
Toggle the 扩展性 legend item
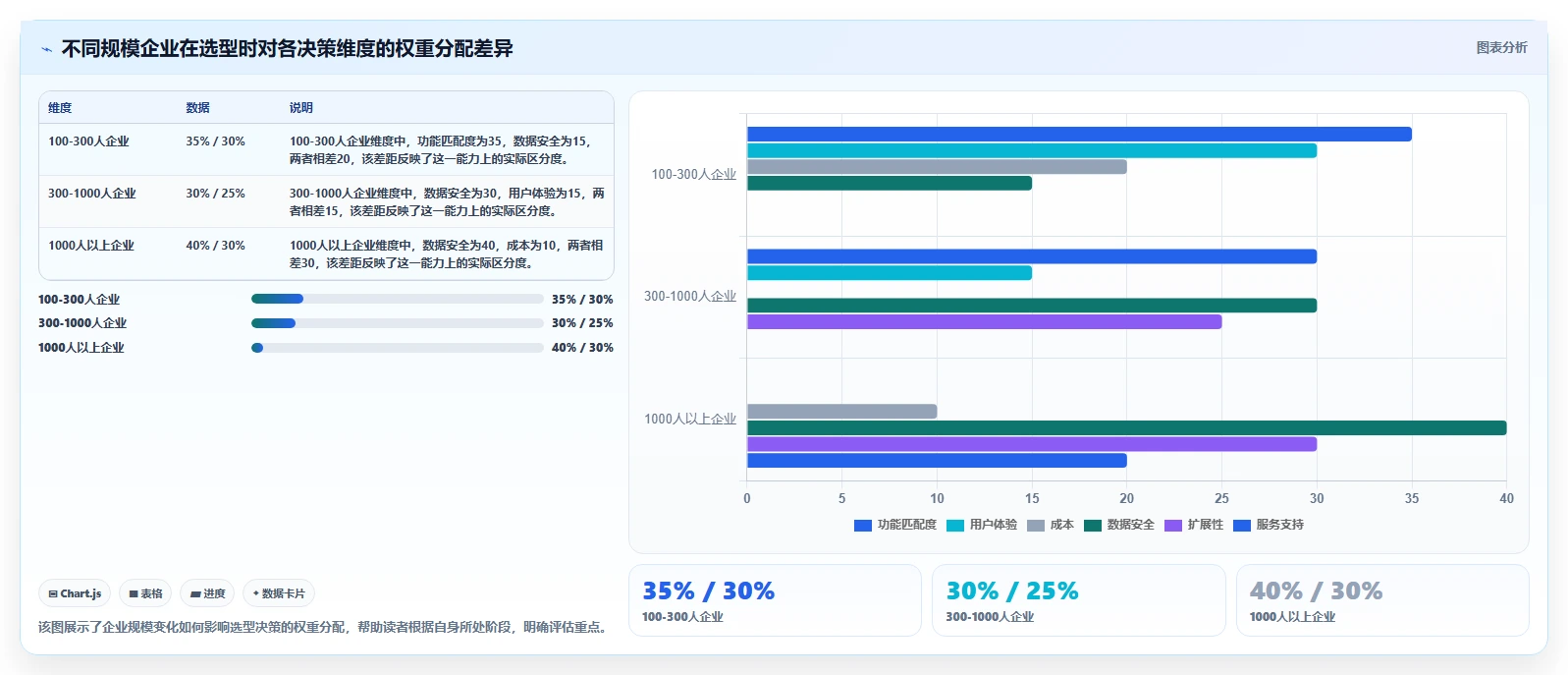(x=1194, y=525)
